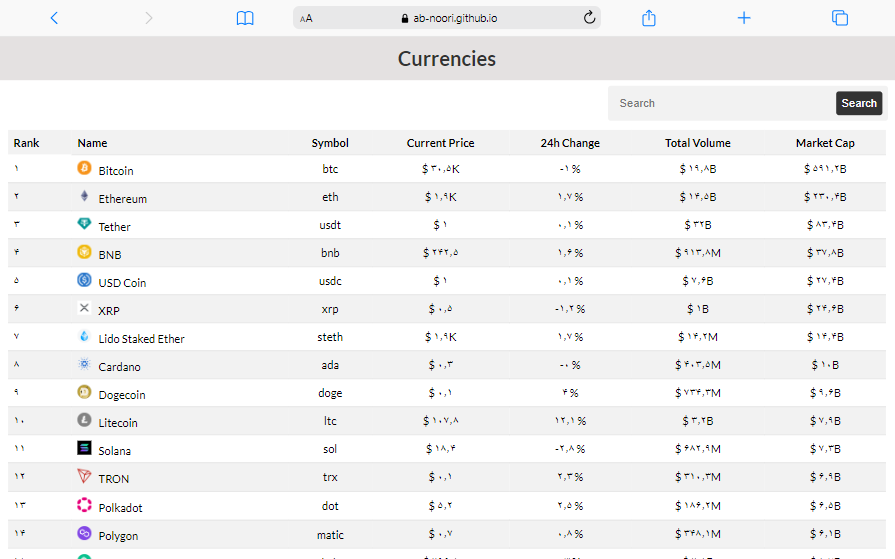
Task: Select the Lido Staked Ether name
Action: pyautogui.click(x=142, y=339)
